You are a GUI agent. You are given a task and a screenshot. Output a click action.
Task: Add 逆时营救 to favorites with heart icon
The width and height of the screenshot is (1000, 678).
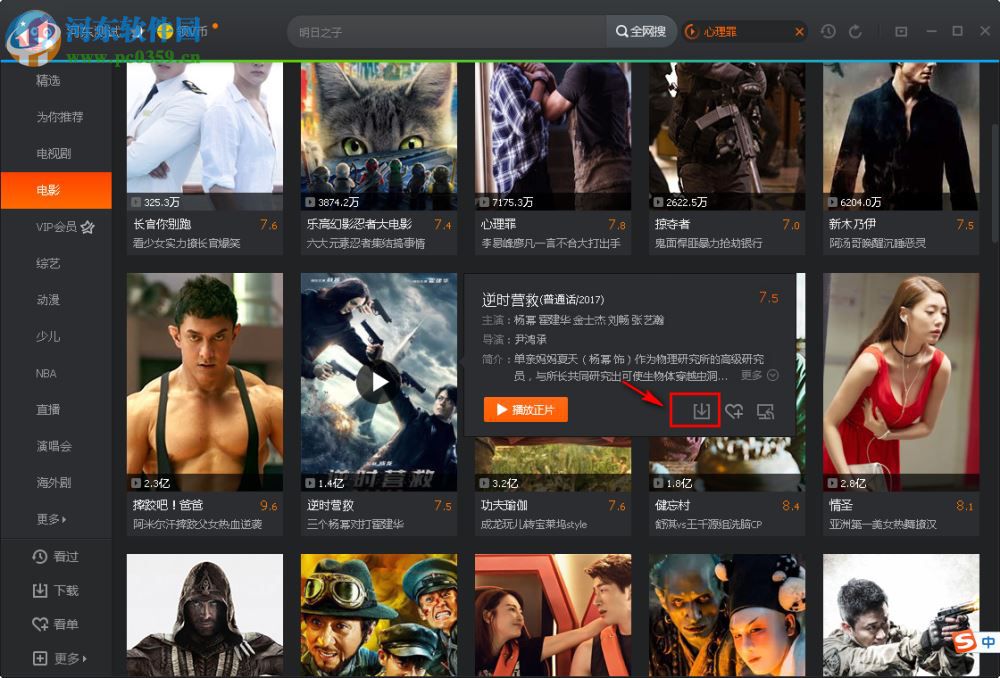click(733, 410)
